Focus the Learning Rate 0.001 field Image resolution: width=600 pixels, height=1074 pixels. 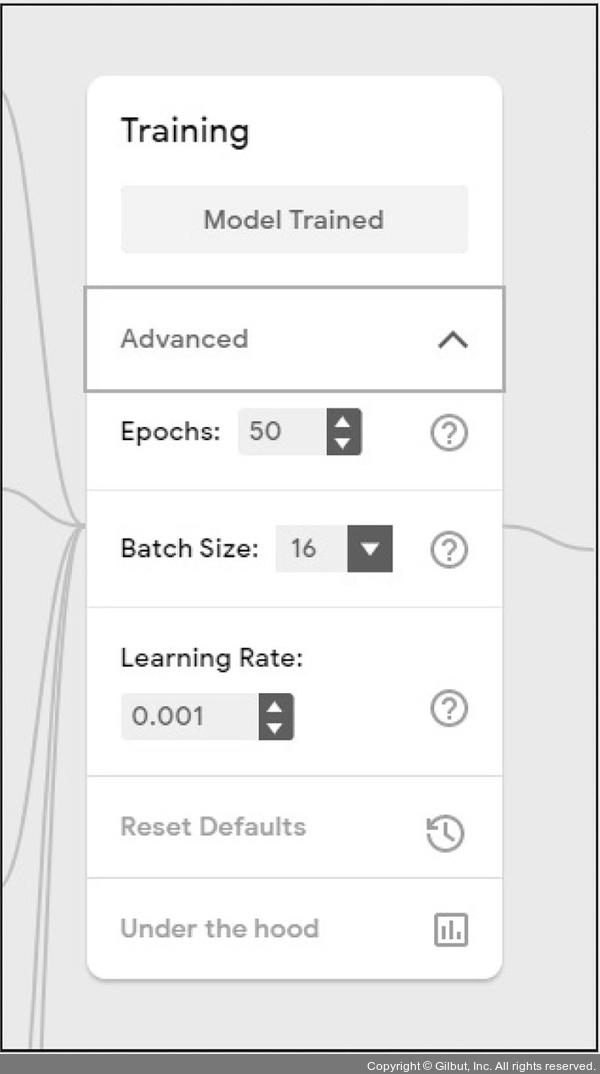tap(189, 716)
